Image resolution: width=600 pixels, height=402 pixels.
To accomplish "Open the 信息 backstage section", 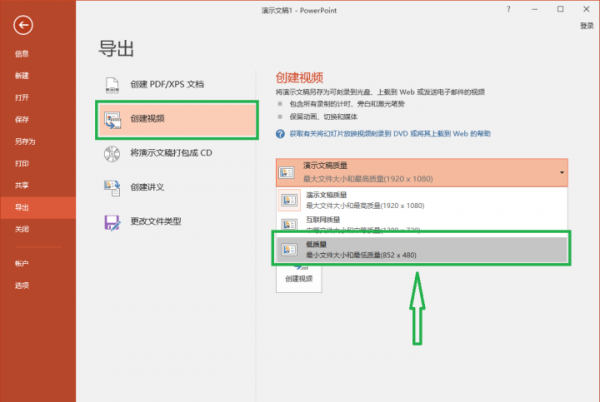I will click(x=22, y=54).
